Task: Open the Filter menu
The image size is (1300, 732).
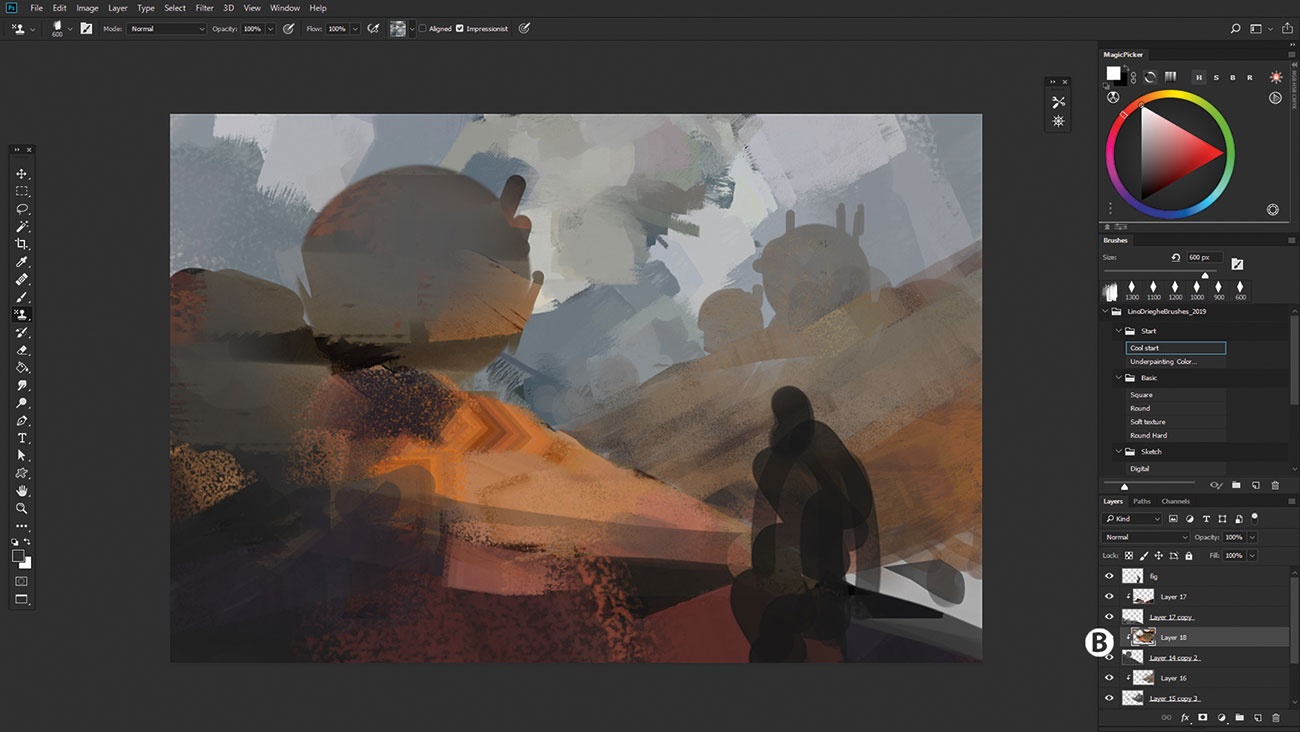Action: pyautogui.click(x=203, y=8)
